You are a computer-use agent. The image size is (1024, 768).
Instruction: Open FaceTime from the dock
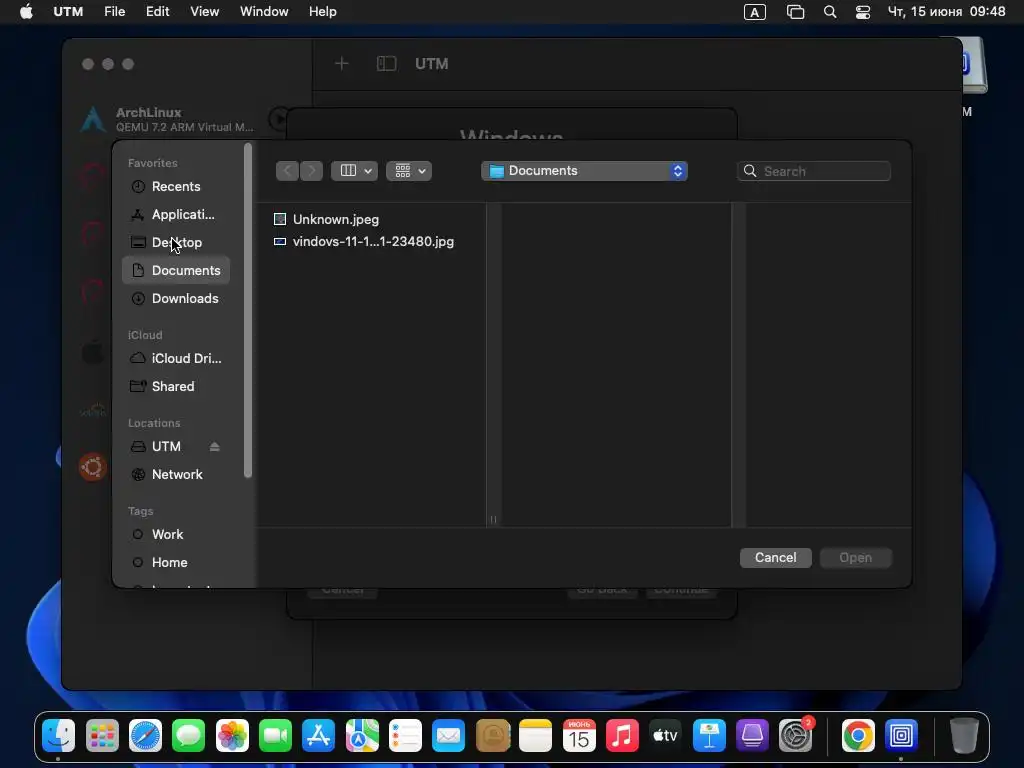(276, 736)
